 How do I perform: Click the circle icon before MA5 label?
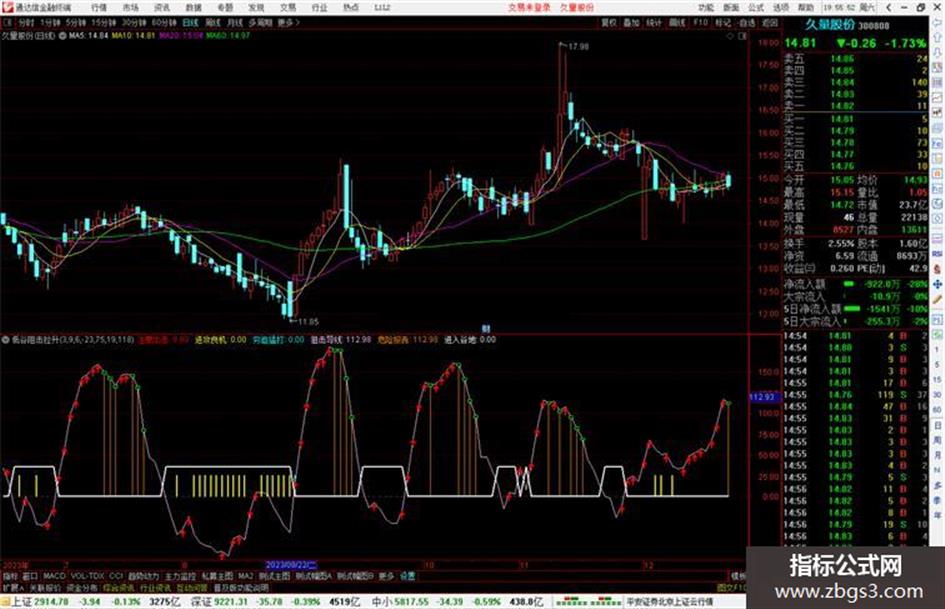[63, 36]
